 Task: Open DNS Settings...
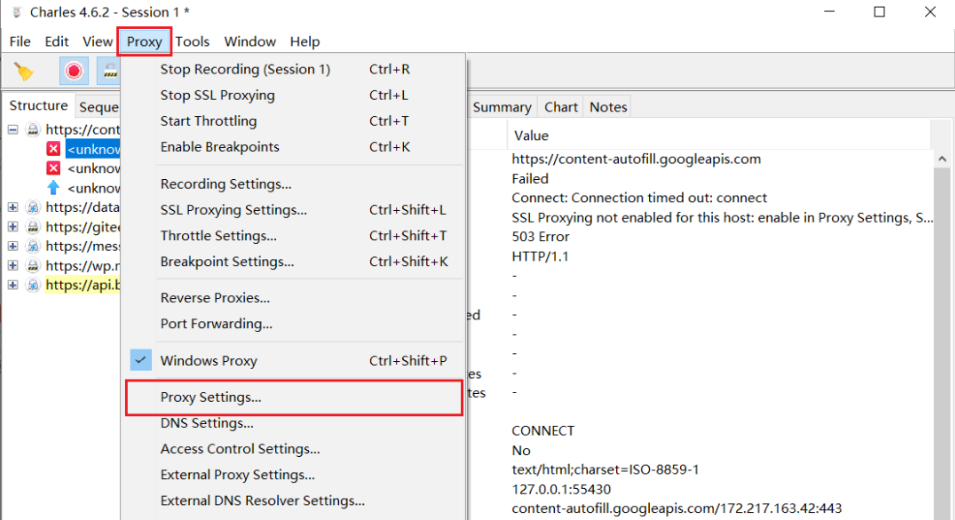293,423
